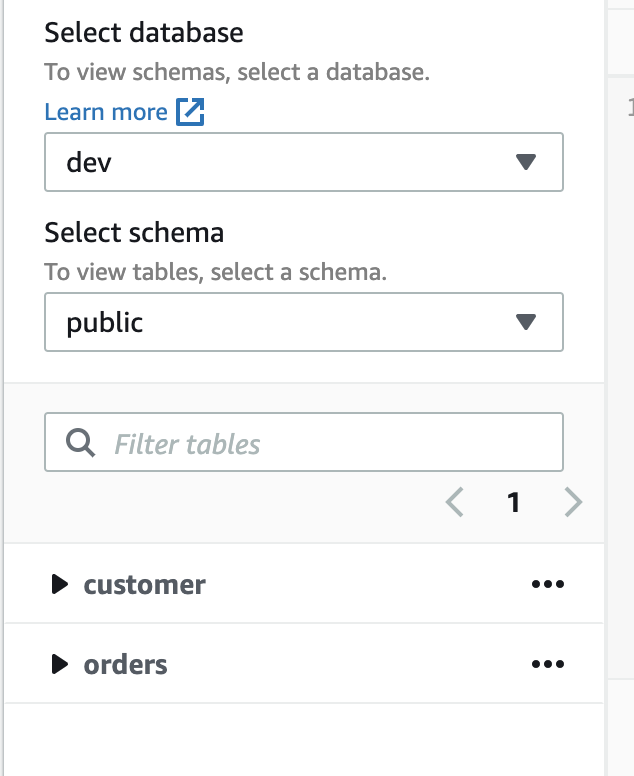Expand the customer table columns
Image resolution: width=634 pixels, height=776 pixels.
60,584
